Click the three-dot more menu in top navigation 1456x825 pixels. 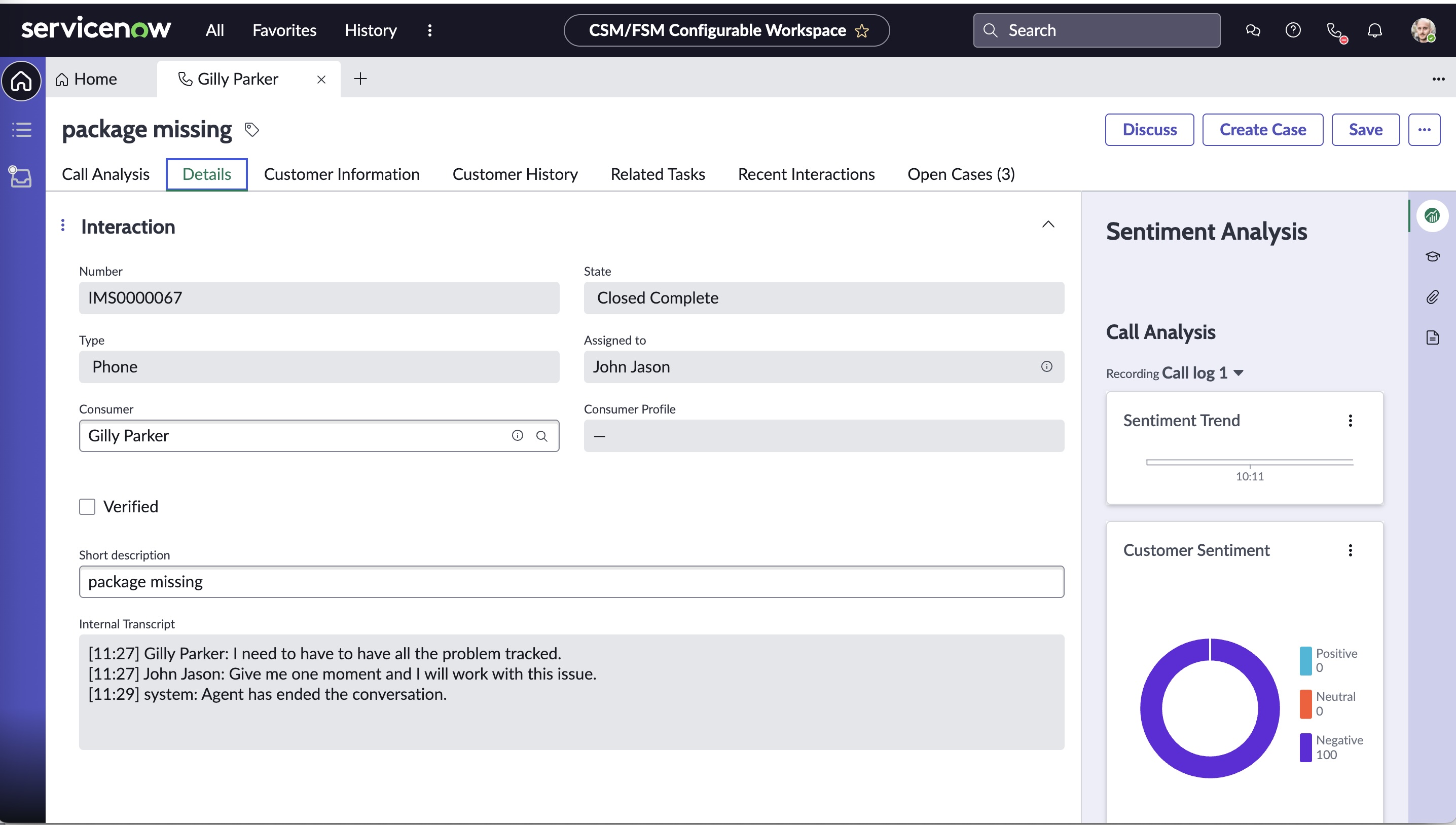click(429, 30)
